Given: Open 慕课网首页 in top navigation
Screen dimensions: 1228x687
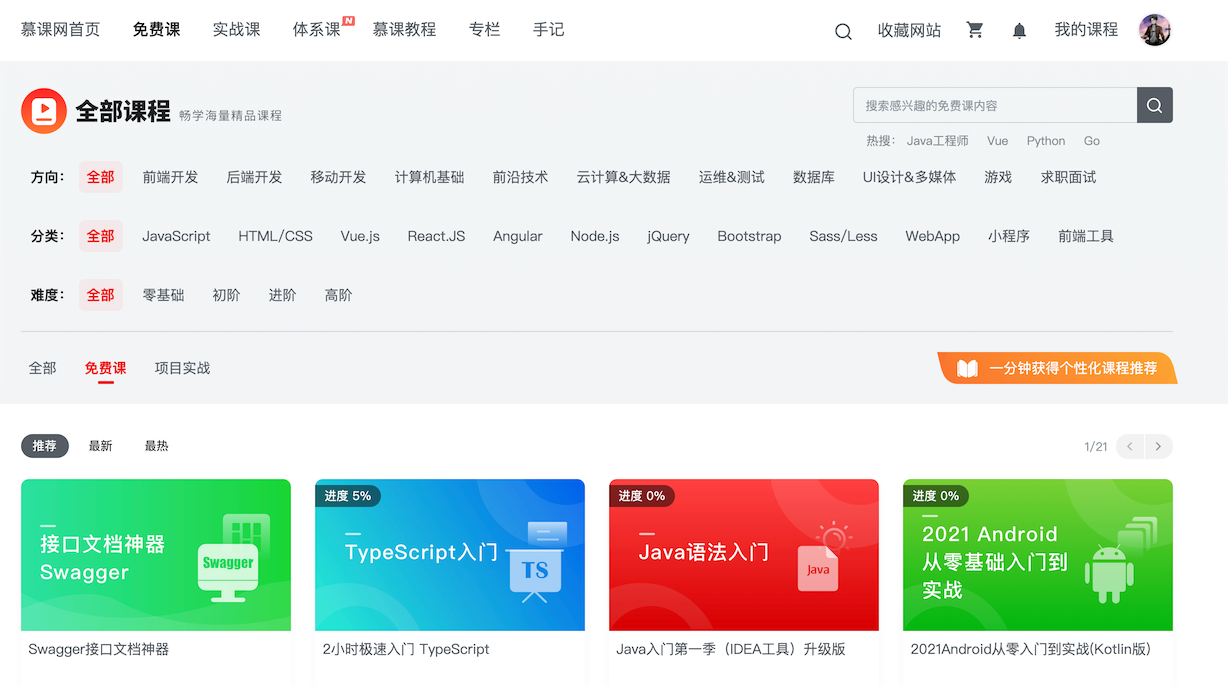Looking at the screenshot, I should point(61,30).
